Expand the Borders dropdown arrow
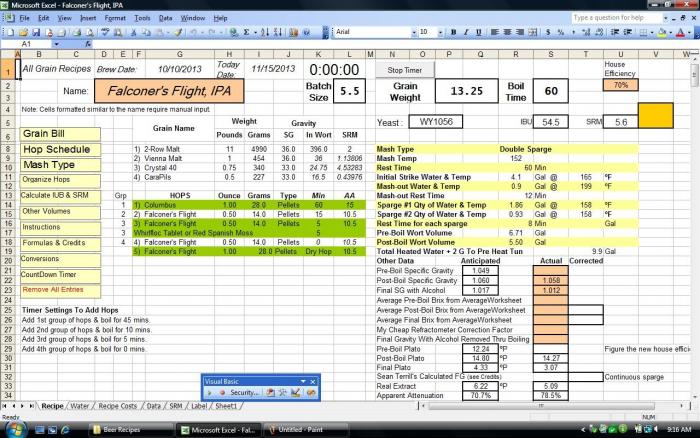The height and width of the screenshot is (438, 700). point(652,32)
